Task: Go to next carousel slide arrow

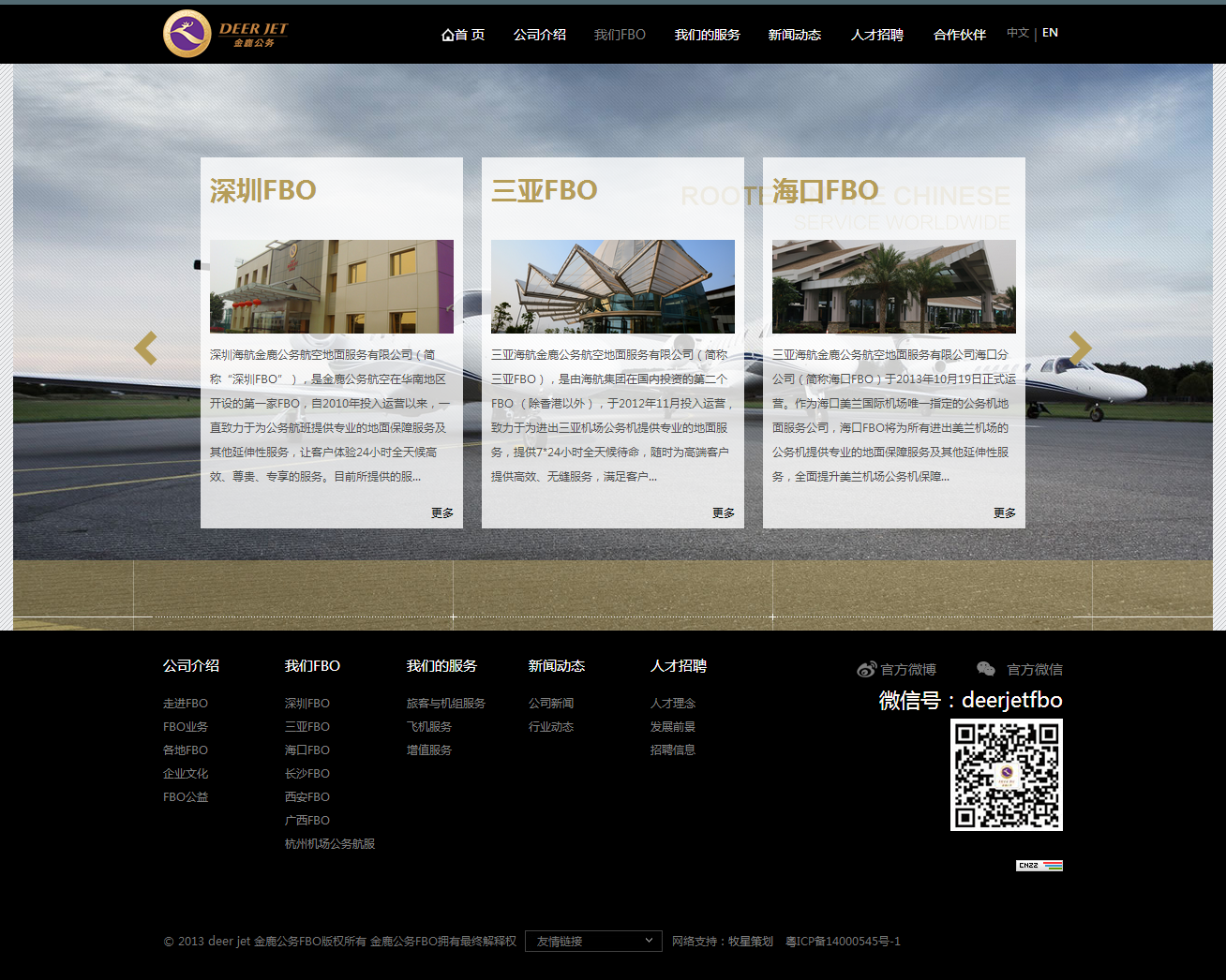Action: pyautogui.click(x=1081, y=349)
